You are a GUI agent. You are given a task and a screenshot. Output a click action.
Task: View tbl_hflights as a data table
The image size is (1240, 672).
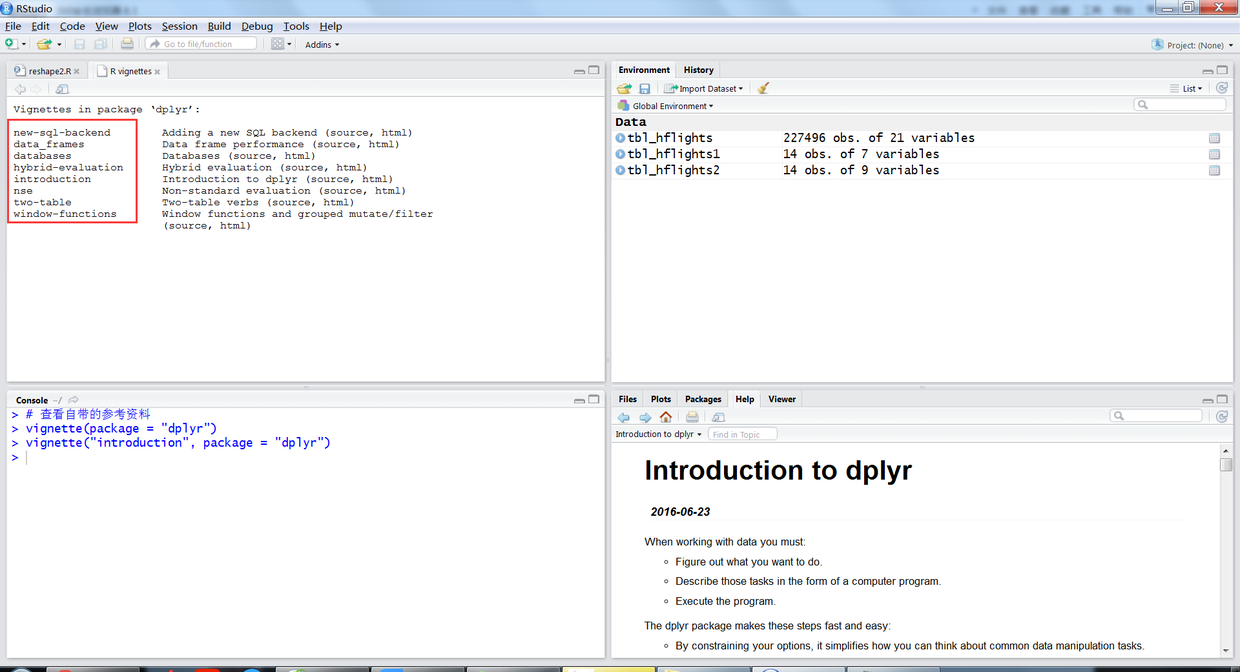1214,138
